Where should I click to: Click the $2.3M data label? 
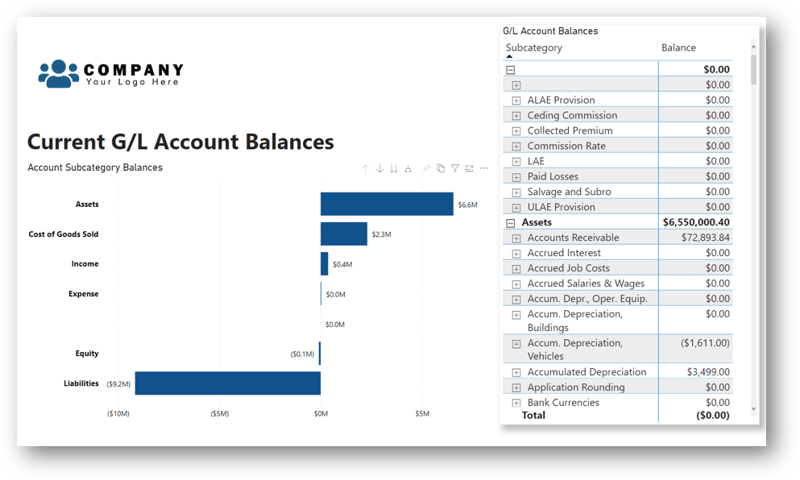(381, 234)
